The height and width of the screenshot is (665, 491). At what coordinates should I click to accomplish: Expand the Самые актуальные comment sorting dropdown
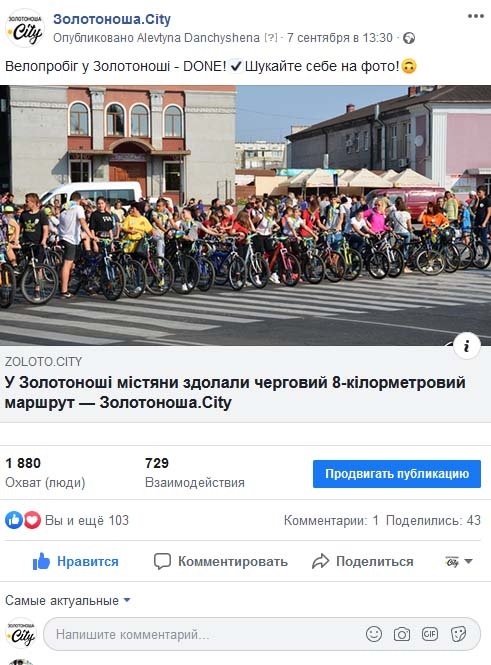[68, 601]
